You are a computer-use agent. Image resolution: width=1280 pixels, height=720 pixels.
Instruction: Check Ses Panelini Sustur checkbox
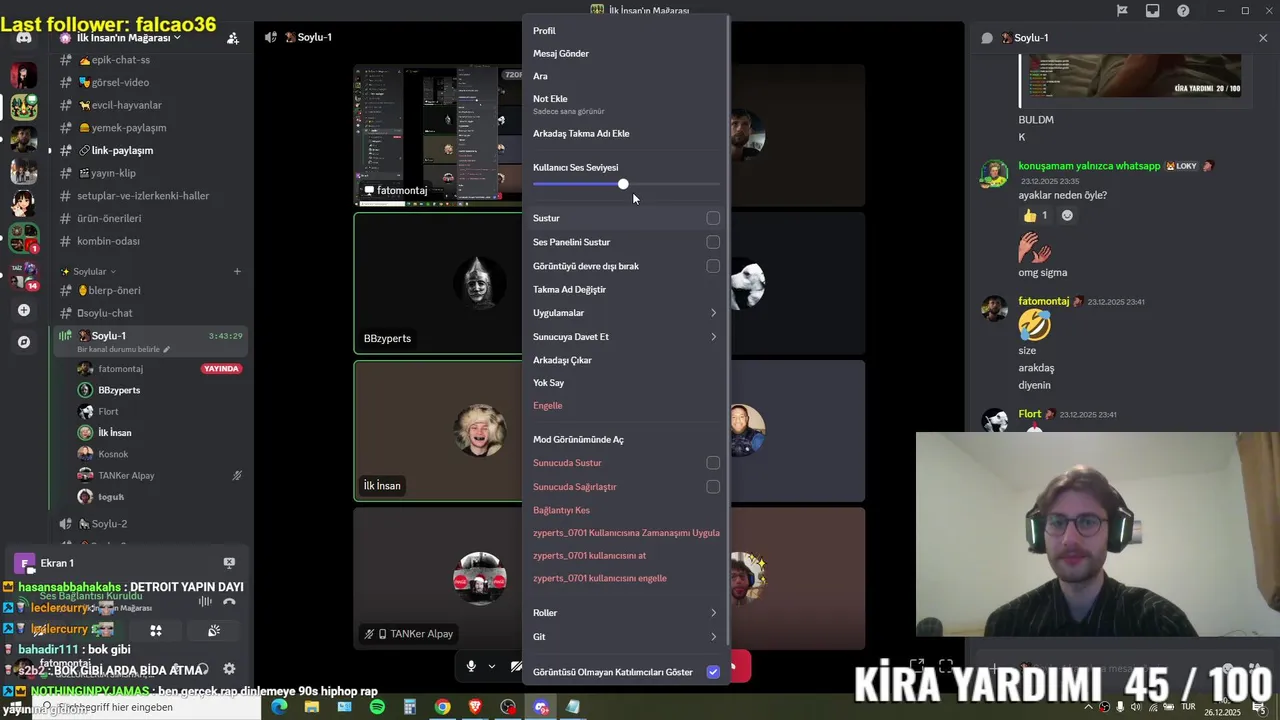click(713, 242)
